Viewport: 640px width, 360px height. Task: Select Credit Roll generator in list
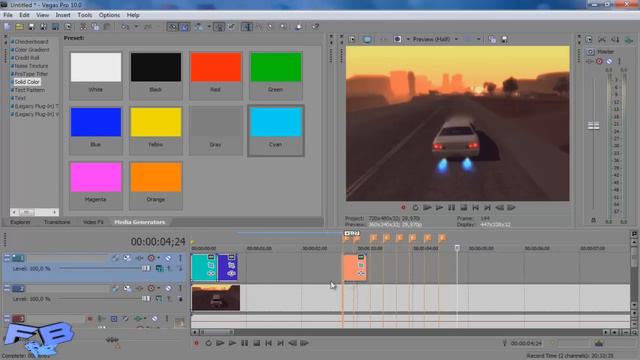[27, 58]
